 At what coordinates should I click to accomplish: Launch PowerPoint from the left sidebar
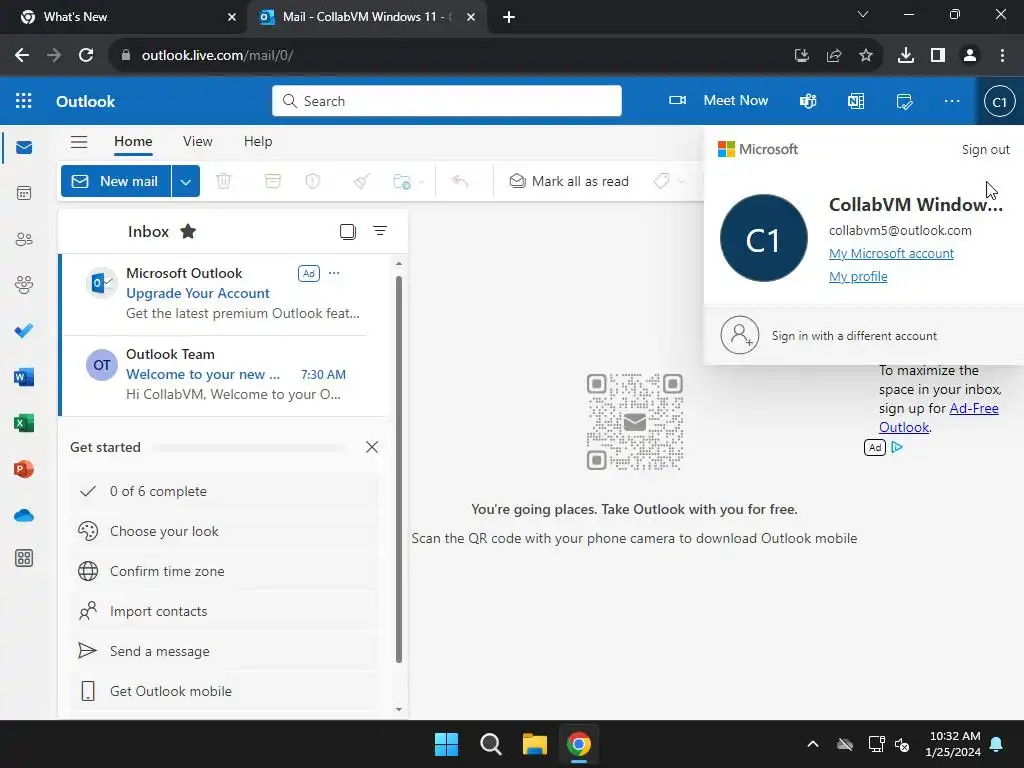pyautogui.click(x=24, y=469)
